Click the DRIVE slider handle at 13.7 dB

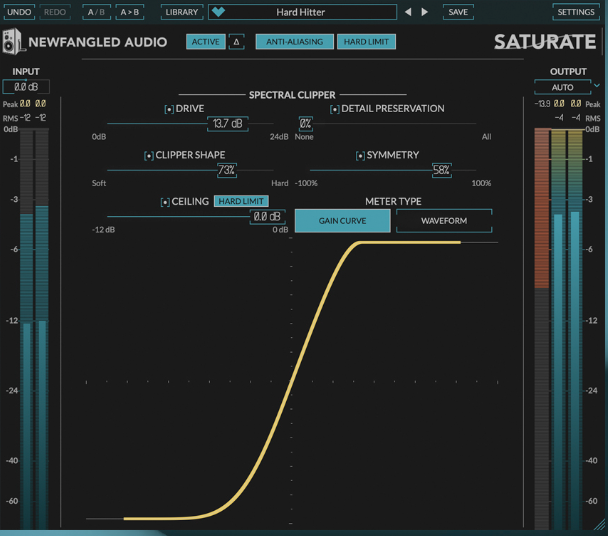click(228, 124)
